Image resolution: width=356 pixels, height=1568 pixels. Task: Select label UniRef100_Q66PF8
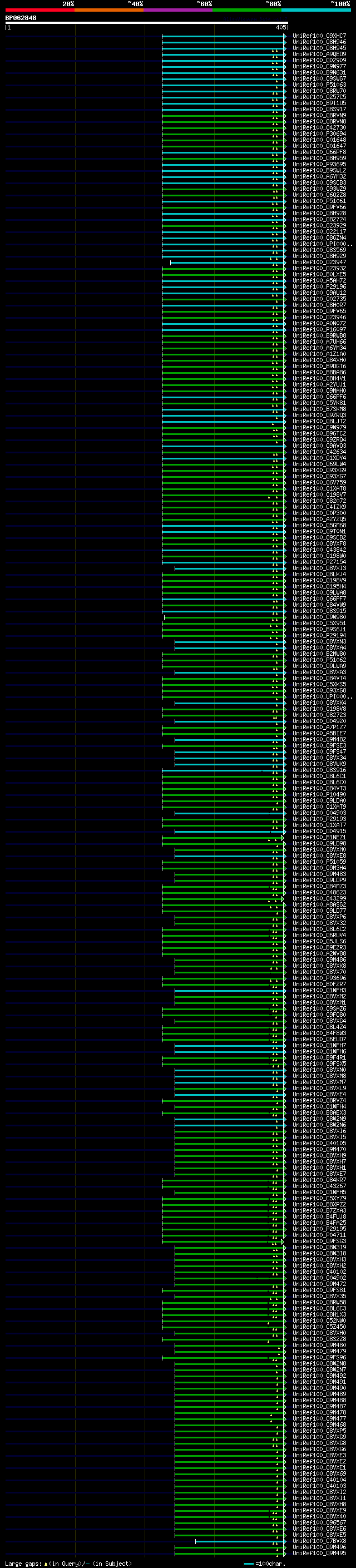tap(319, 152)
